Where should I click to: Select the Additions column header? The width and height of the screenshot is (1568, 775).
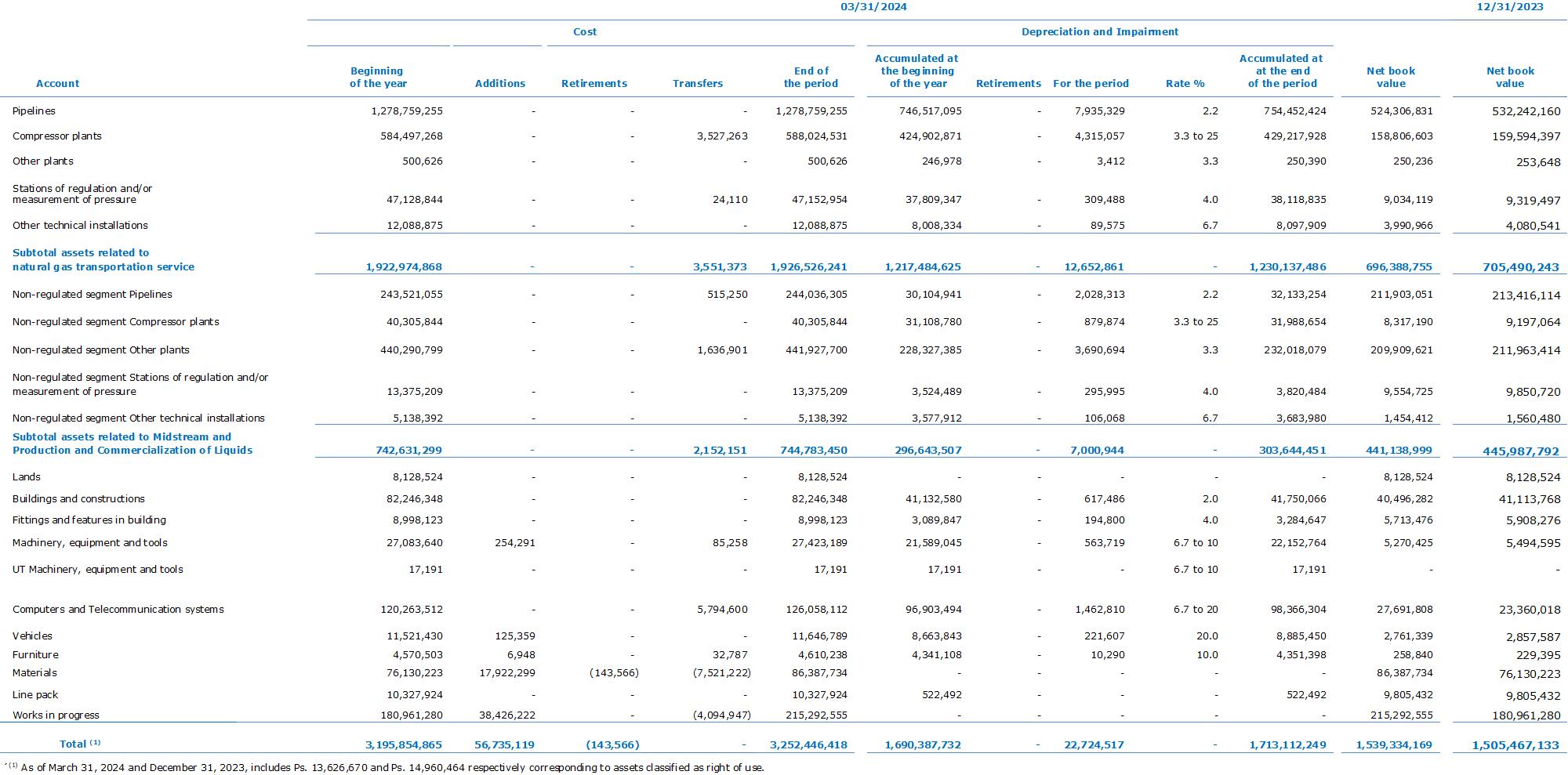coord(500,84)
